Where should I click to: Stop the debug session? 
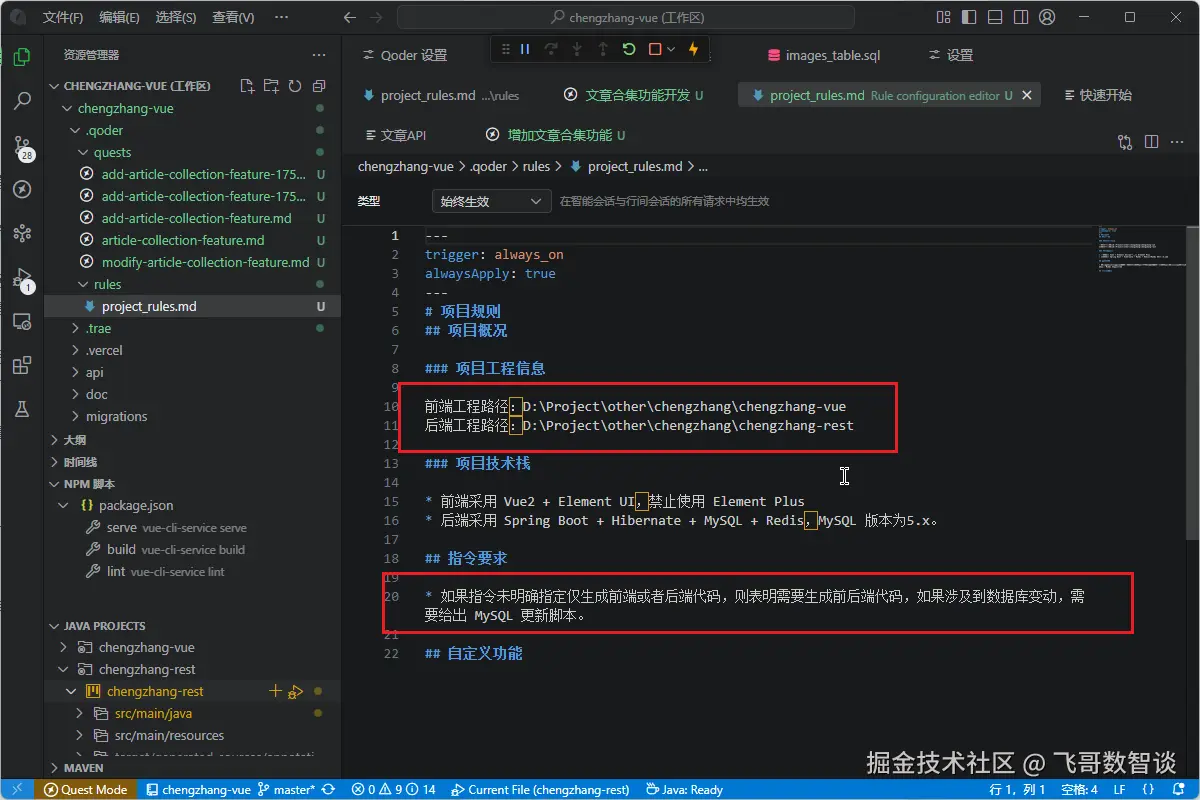[655, 49]
